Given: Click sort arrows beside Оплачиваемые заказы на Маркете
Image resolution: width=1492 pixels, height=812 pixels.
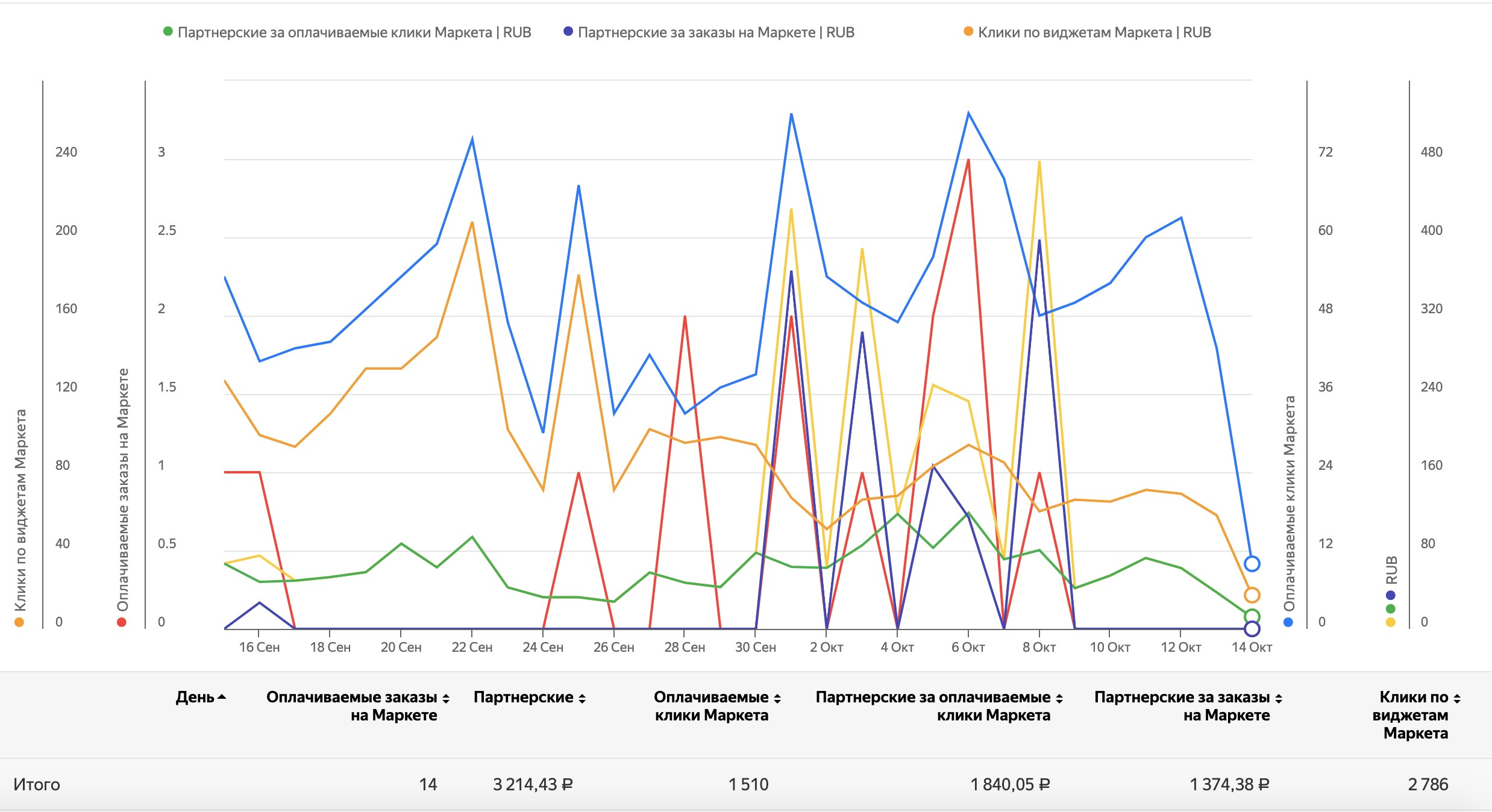Looking at the screenshot, I should [446, 698].
